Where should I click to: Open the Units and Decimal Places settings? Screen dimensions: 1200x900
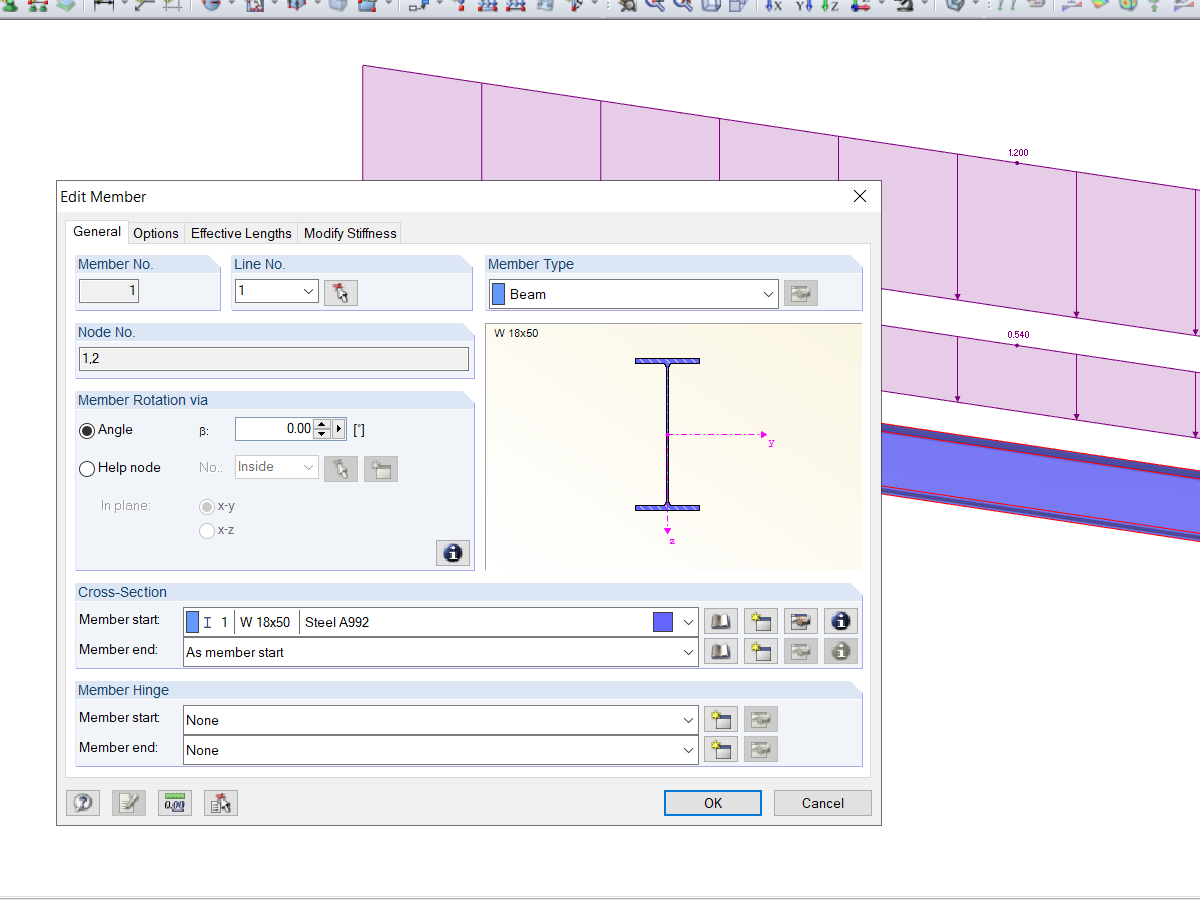175,802
